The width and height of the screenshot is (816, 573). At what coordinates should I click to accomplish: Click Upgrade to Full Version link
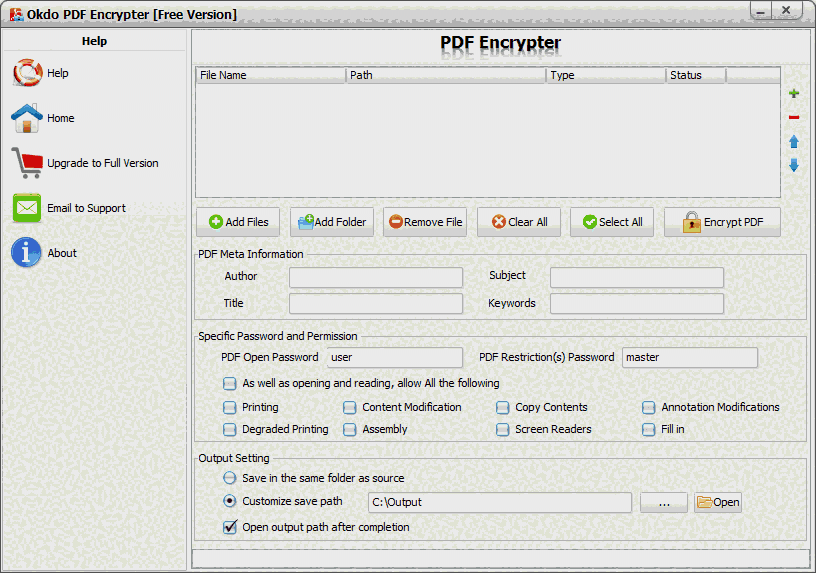(x=103, y=163)
